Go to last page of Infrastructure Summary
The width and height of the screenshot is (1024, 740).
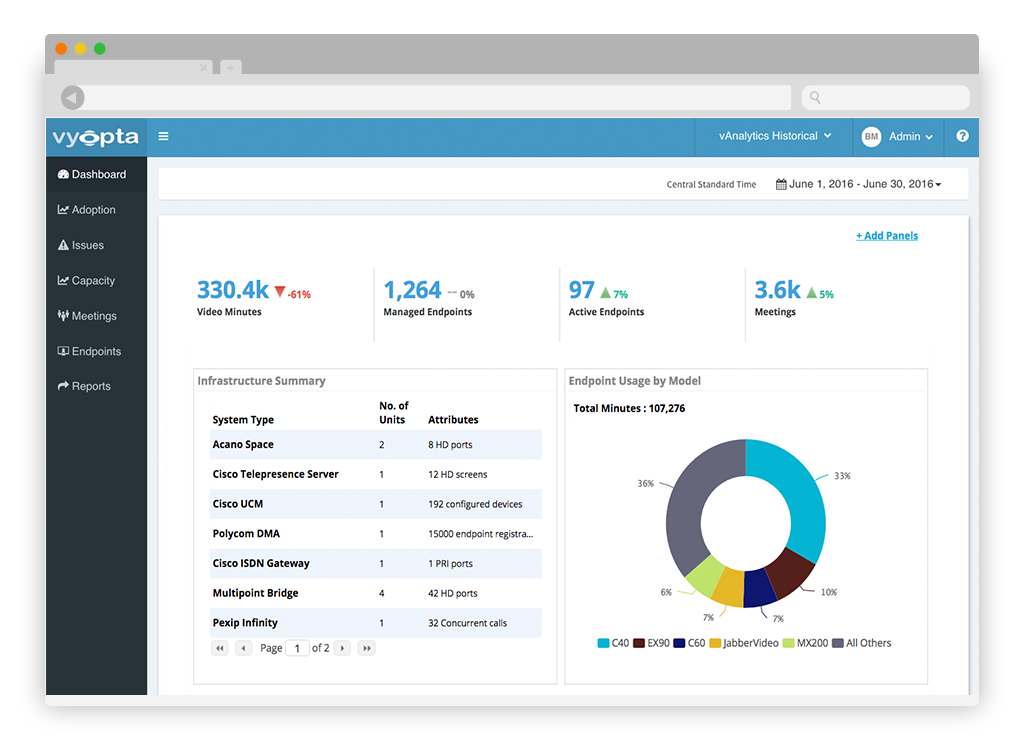coord(366,648)
